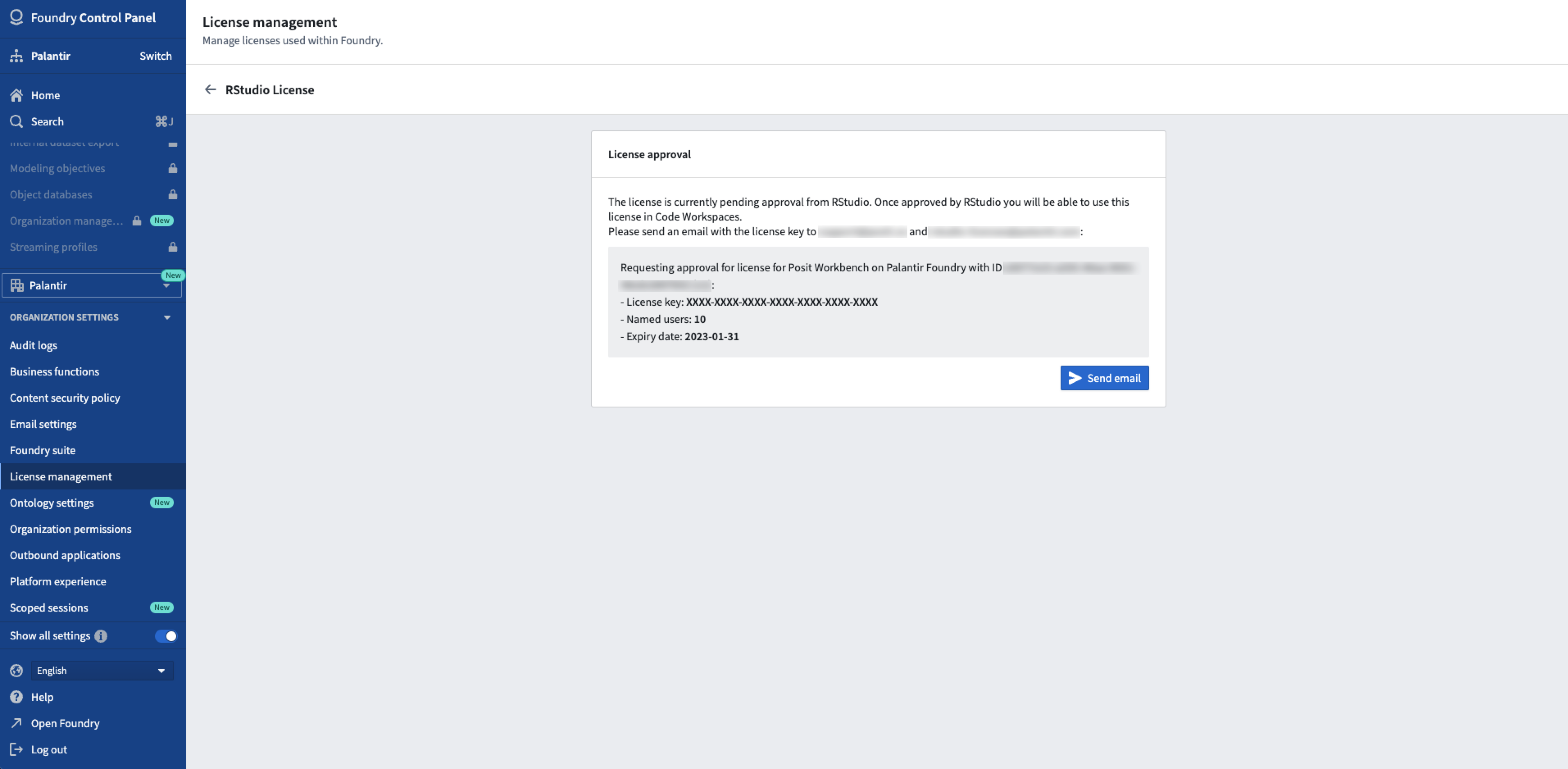Click the Home link in sidebar
The height and width of the screenshot is (769, 1568).
(x=45, y=95)
